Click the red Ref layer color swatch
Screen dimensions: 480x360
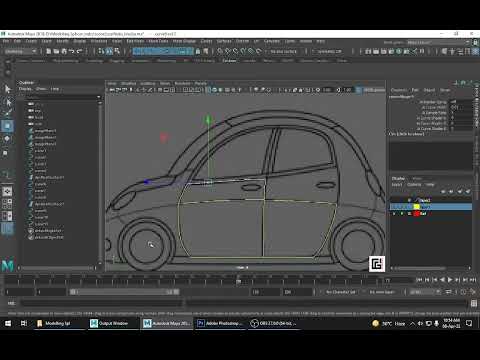(x=417, y=213)
